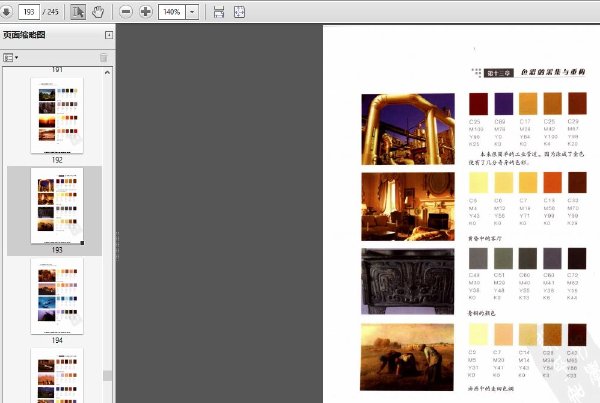Click the zoom percentage field showing 140%

(172, 12)
